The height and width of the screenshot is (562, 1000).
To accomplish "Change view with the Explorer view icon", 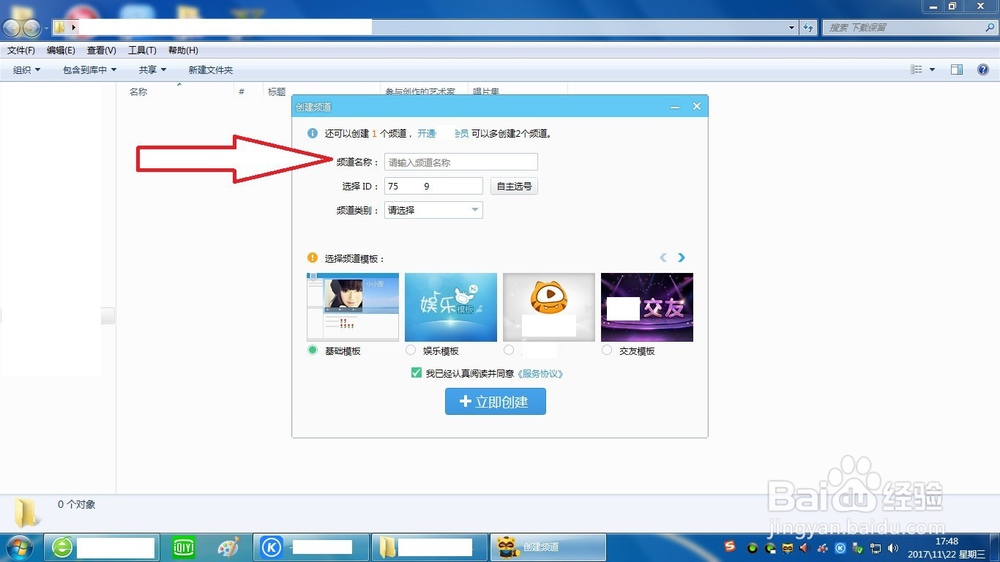I will coord(916,70).
